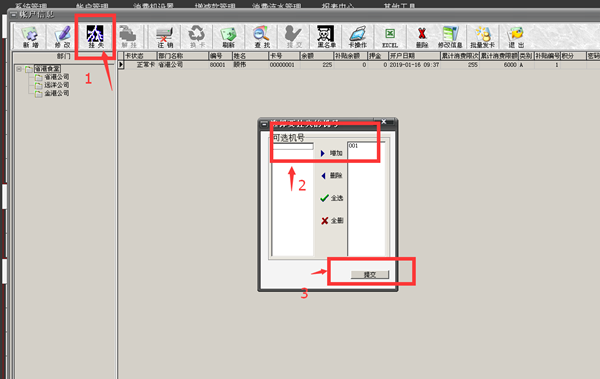Refresh the list with the 刷新 icon
This screenshot has width=600, height=379.
[x=228, y=37]
